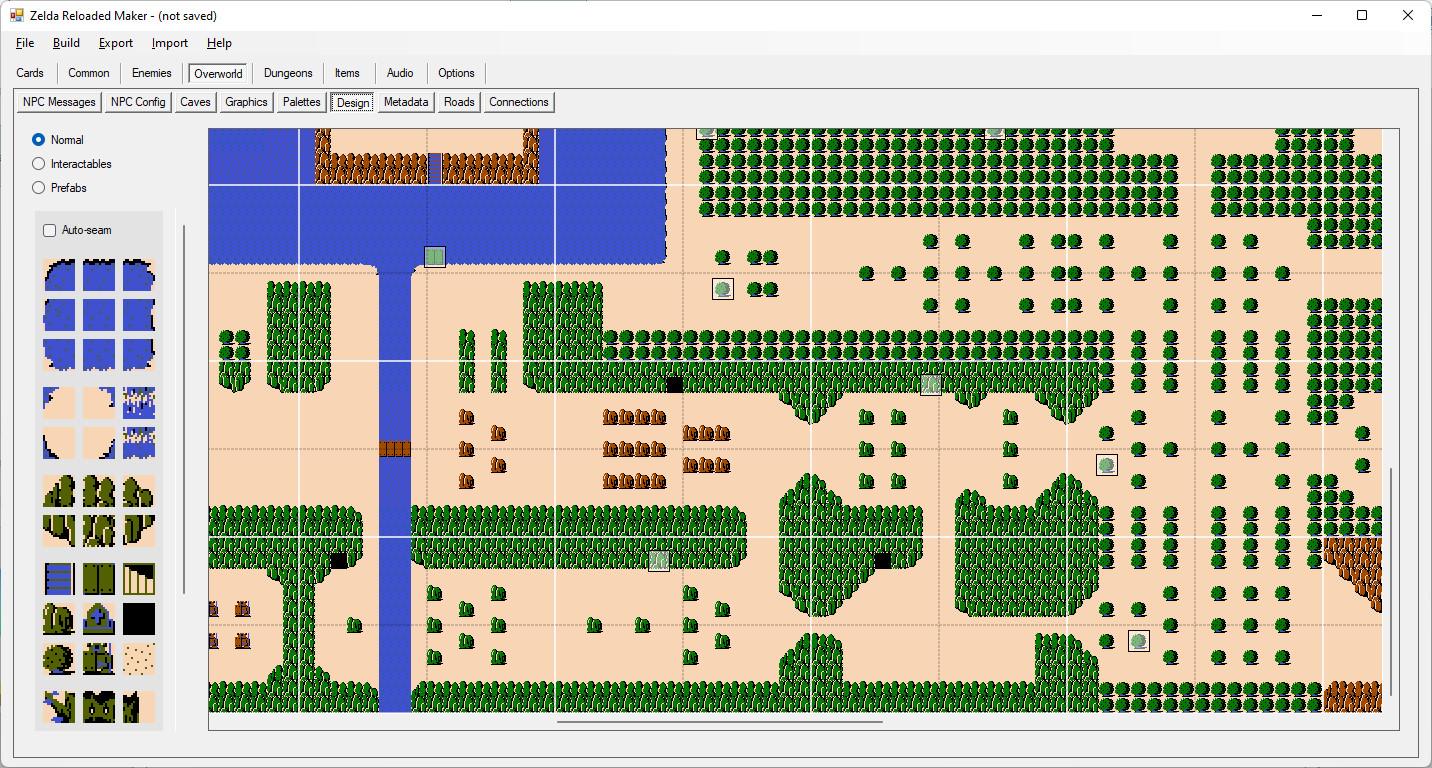This screenshot has height=768, width=1432.
Task: Open the Build menu
Action: point(67,43)
